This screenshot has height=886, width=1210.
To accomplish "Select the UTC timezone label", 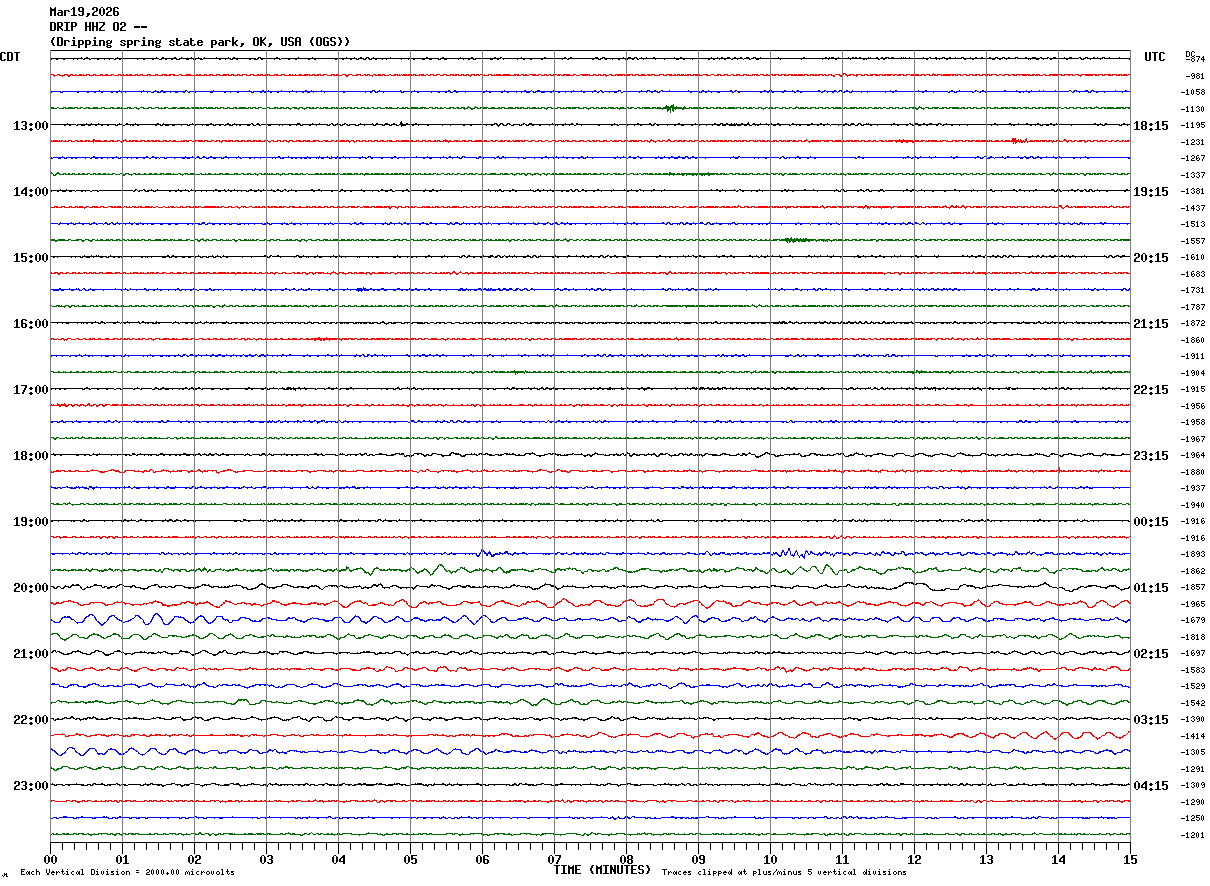I will (x=1155, y=57).
